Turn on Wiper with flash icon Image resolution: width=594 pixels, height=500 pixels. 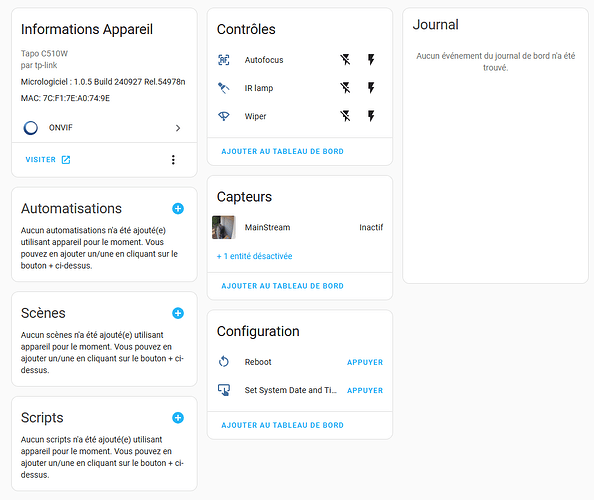click(x=371, y=116)
